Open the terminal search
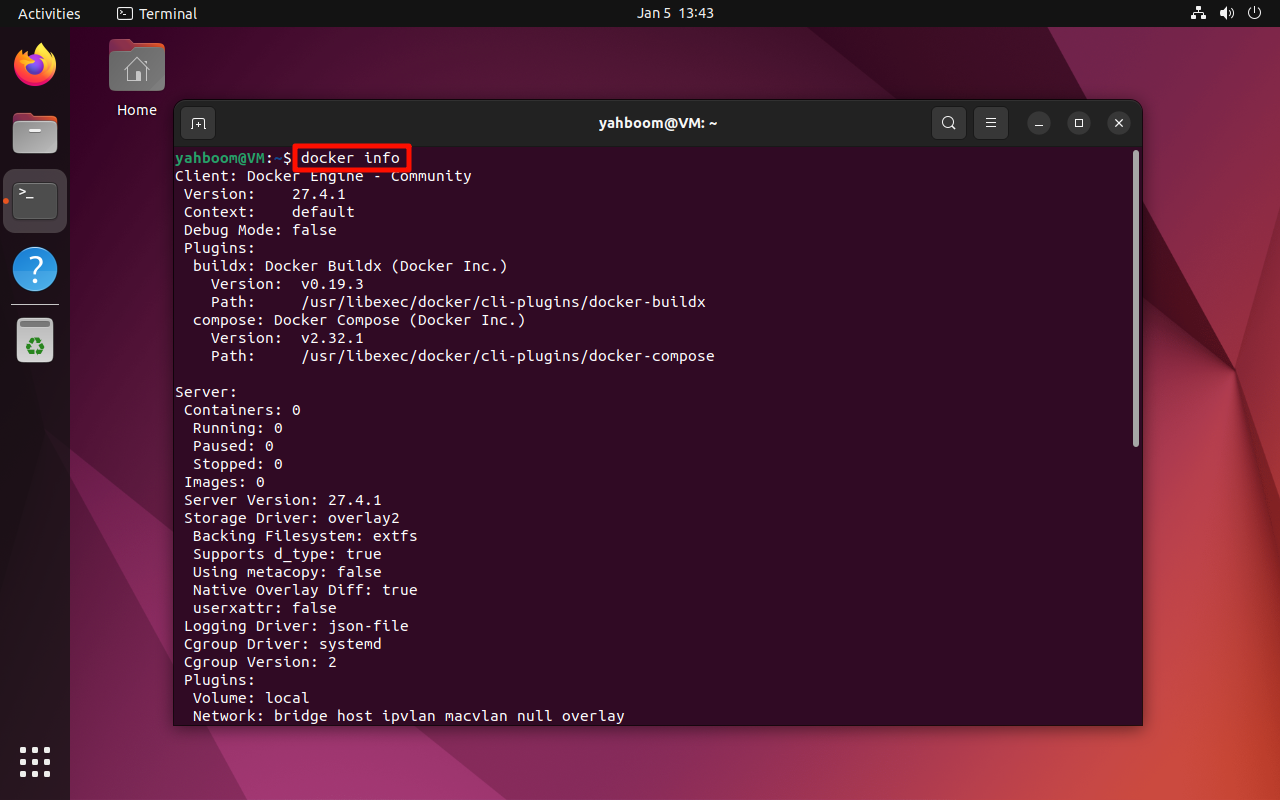 point(948,123)
